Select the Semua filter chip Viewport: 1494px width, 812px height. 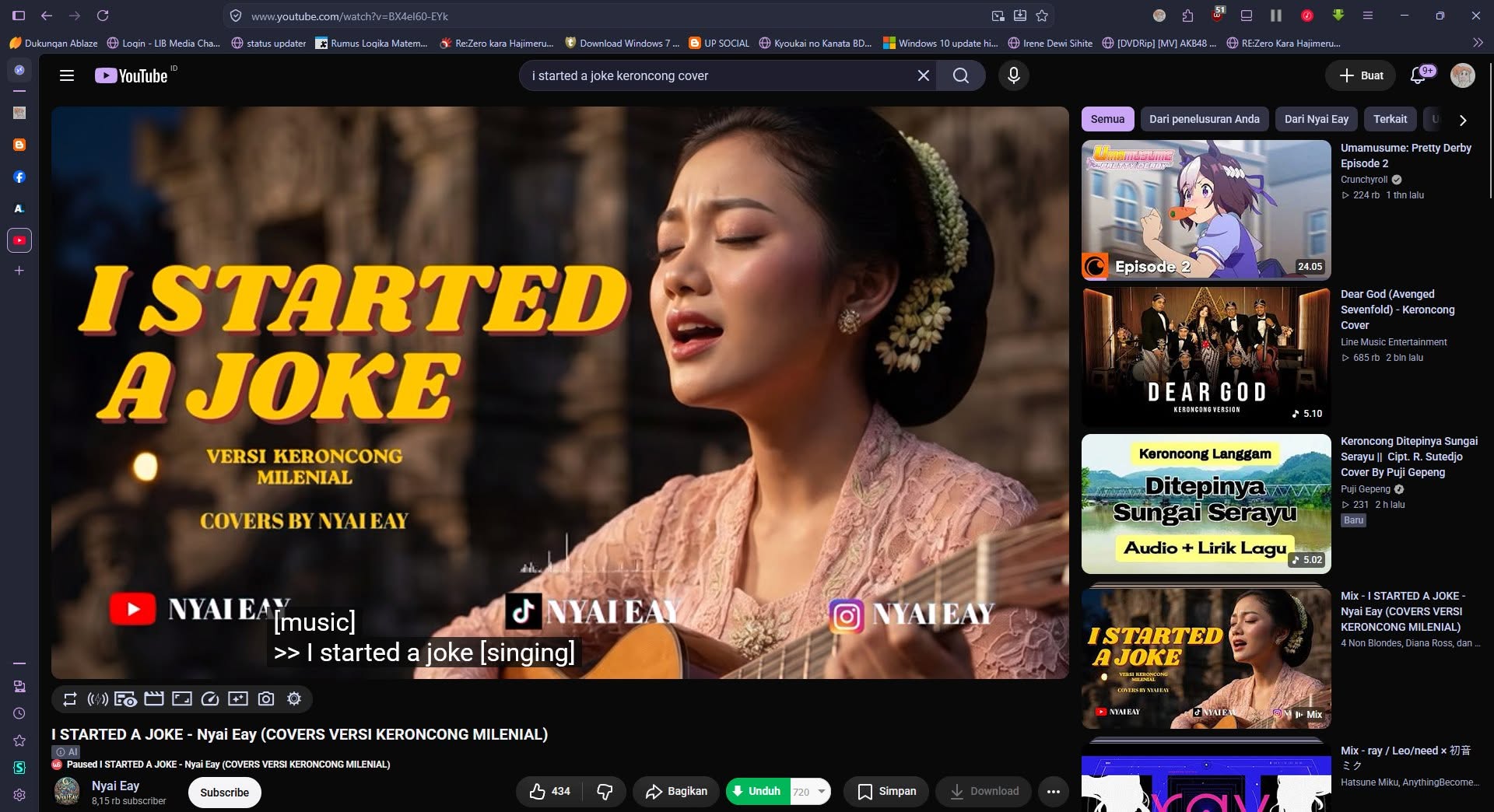click(1107, 119)
